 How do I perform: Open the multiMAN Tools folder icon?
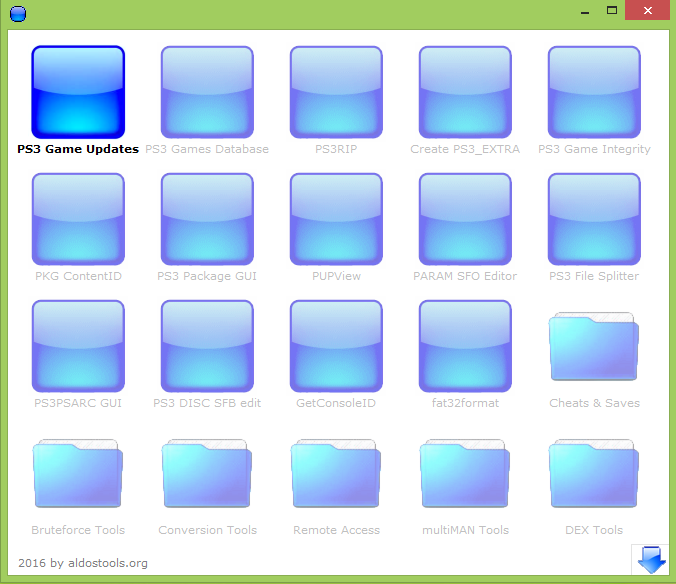(465, 473)
